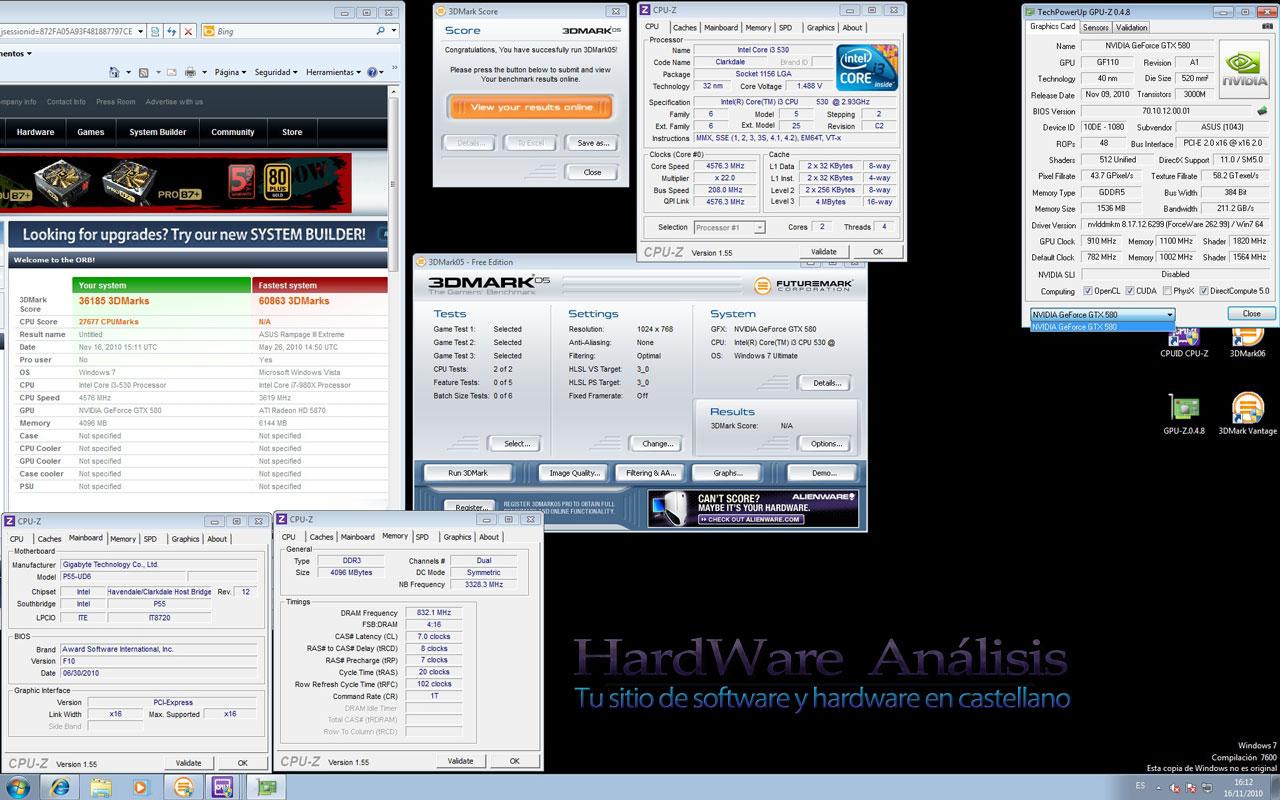
Task: Open the SPD tab in the Memory CPU-Z window
Action: [x=422, y=537]
